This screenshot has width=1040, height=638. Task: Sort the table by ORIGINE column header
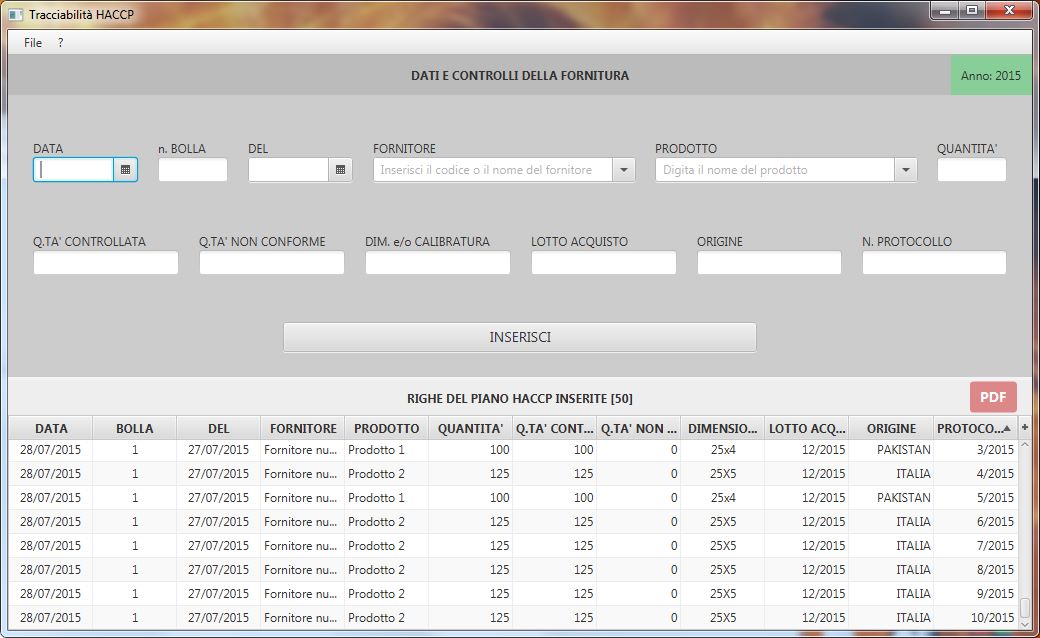(x=890, y=428)
